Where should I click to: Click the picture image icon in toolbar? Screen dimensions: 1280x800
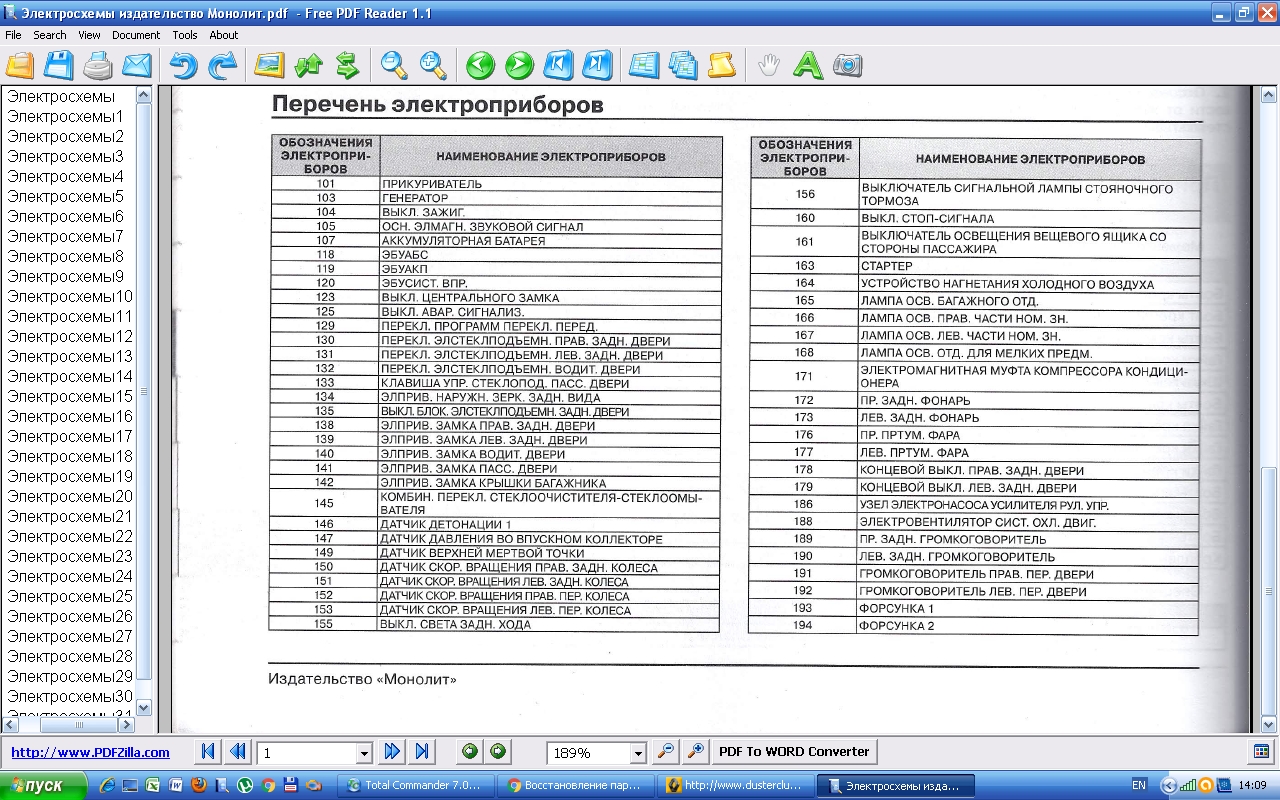[x=270, y=66]
